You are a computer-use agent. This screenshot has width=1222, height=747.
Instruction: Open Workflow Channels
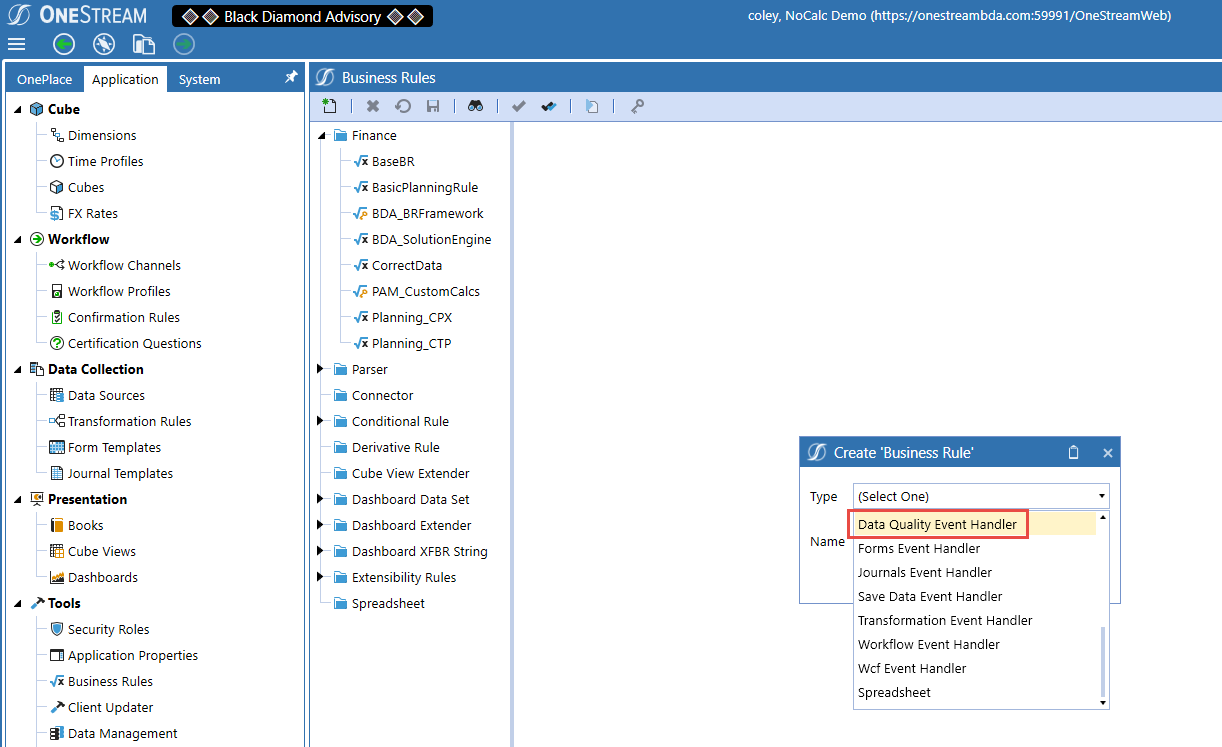point(124,265)
